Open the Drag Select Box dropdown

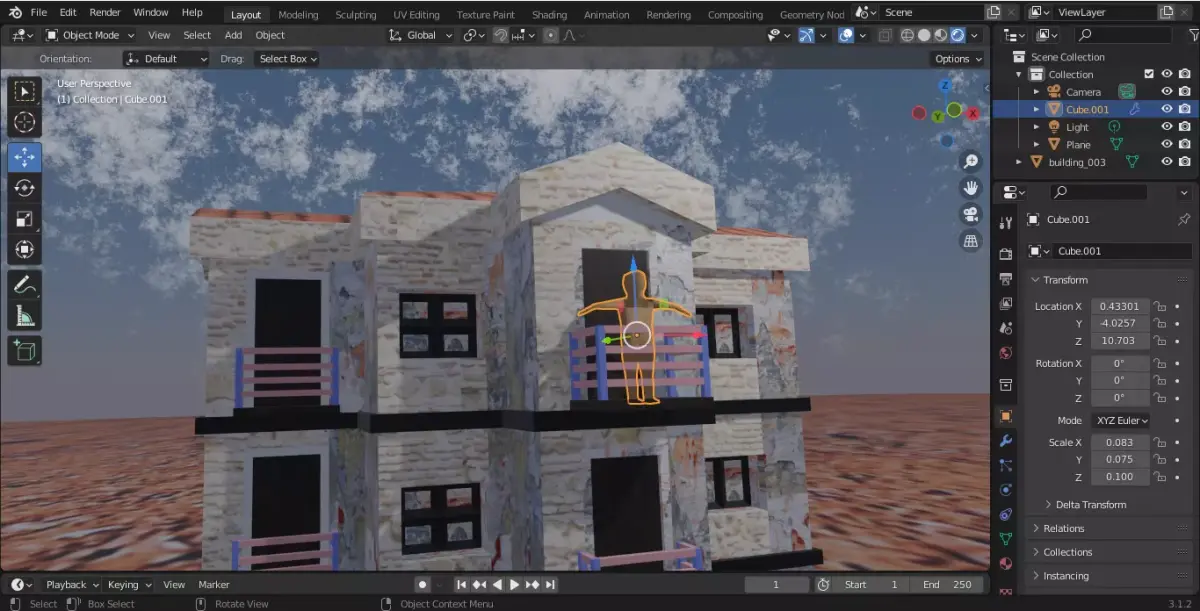(286, 59)
